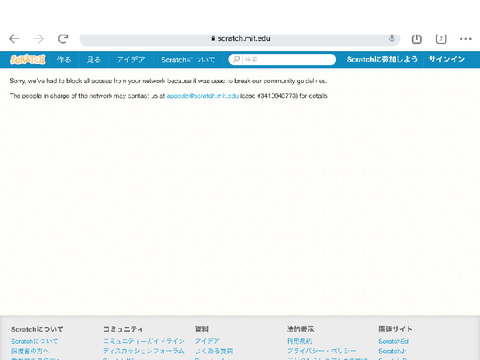Open the tab switcher showing the tab count
The image size is (480, 360).
441,39
